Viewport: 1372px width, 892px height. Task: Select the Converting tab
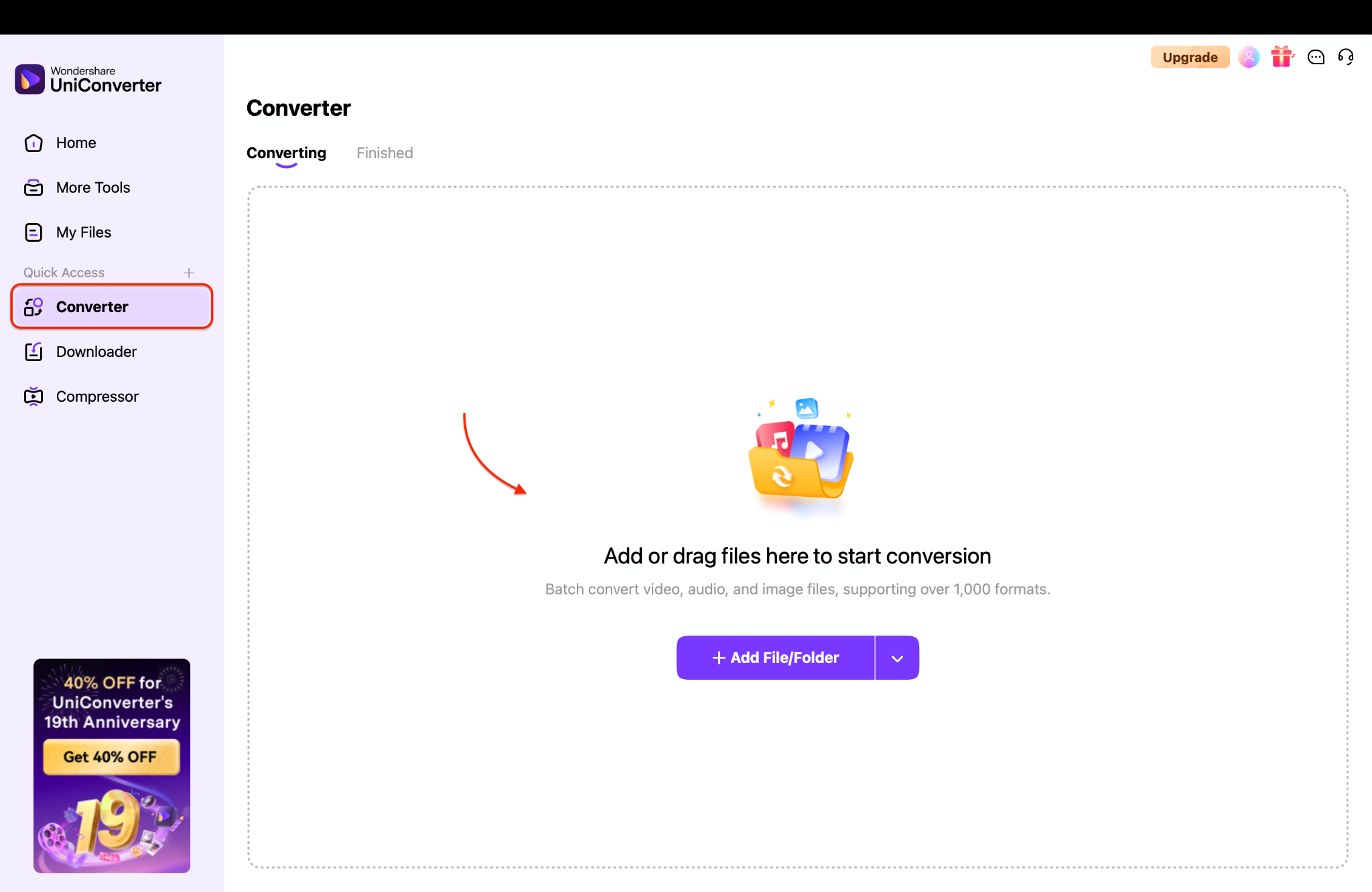(x=286, y=153)
